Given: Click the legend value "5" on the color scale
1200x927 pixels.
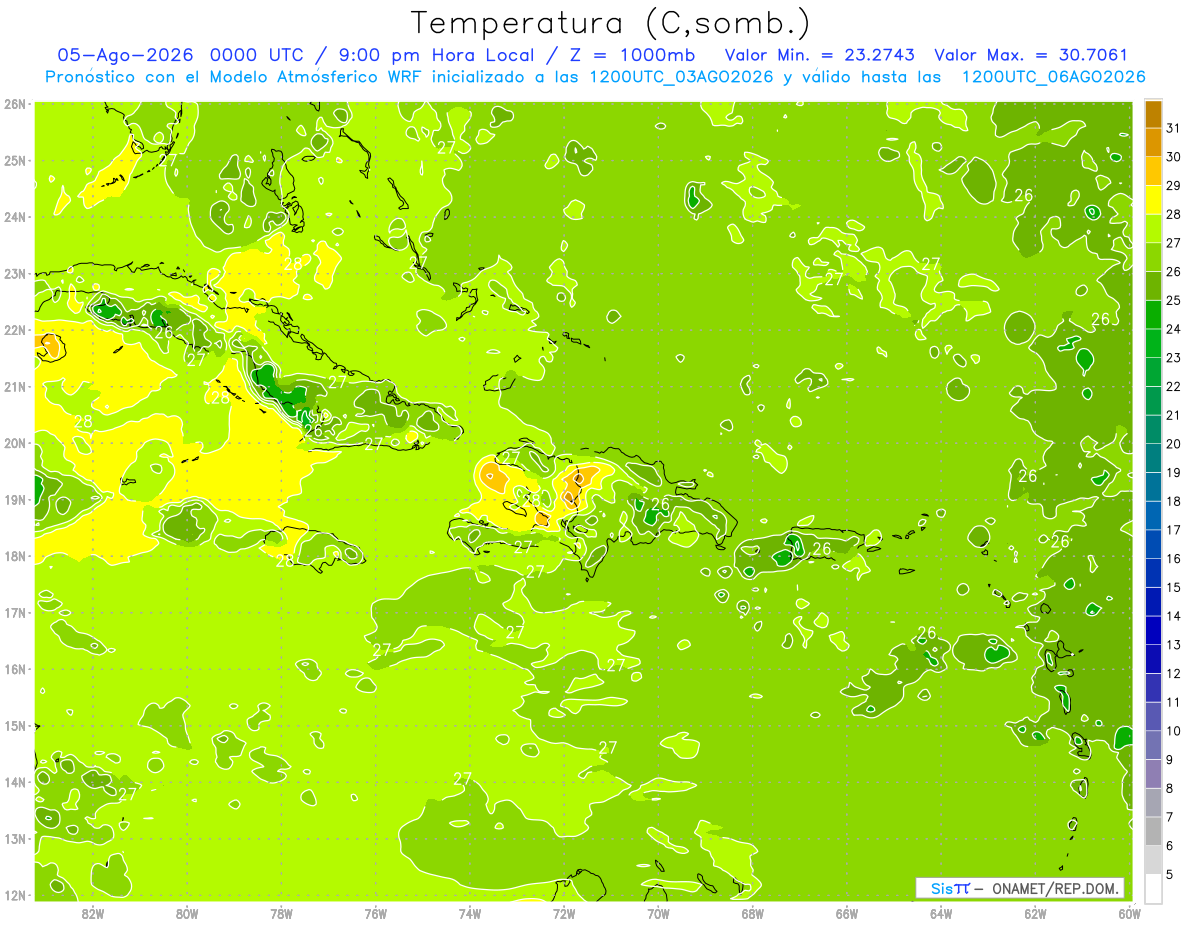Looking at the screenshot, I should pos(1170,875).
